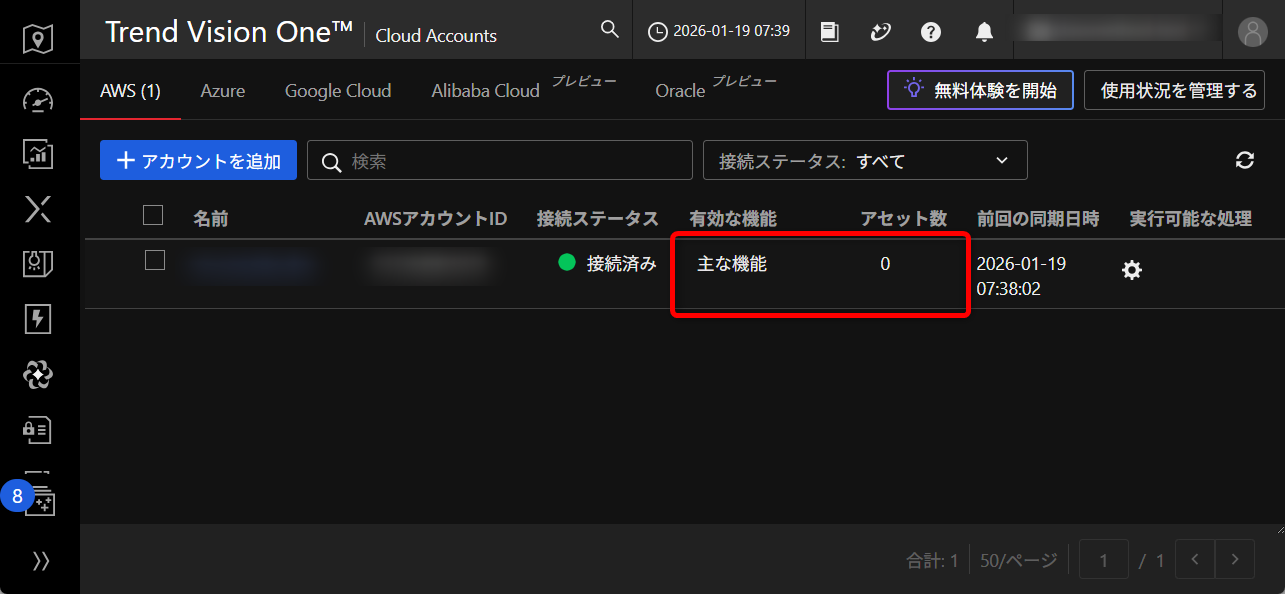Click the 無料体験を開始 button

coord(980,90)
